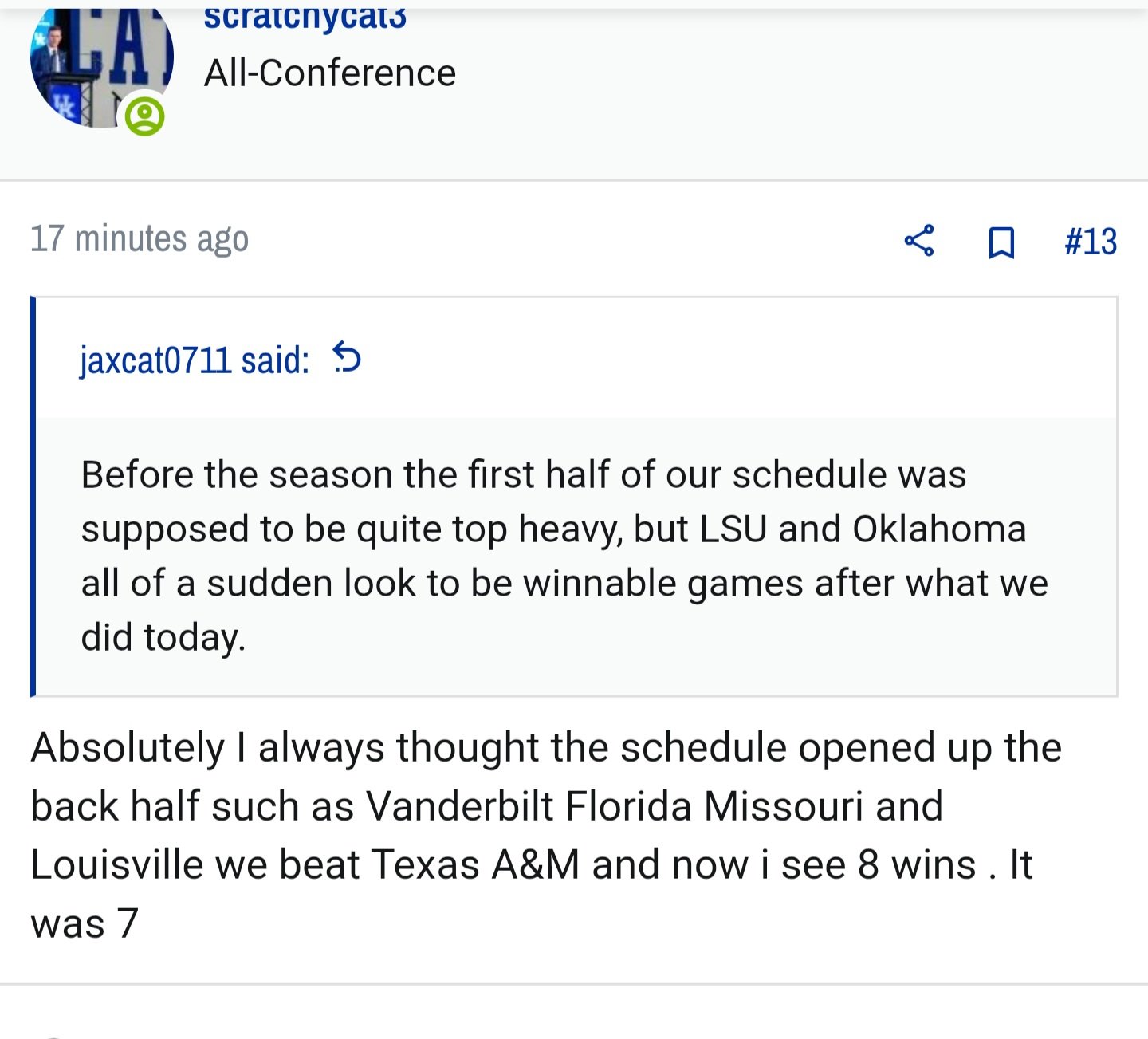Click the reply line starting 'Absolutely I always'
Viewport: 1148px width, 1039px height.
546,749
